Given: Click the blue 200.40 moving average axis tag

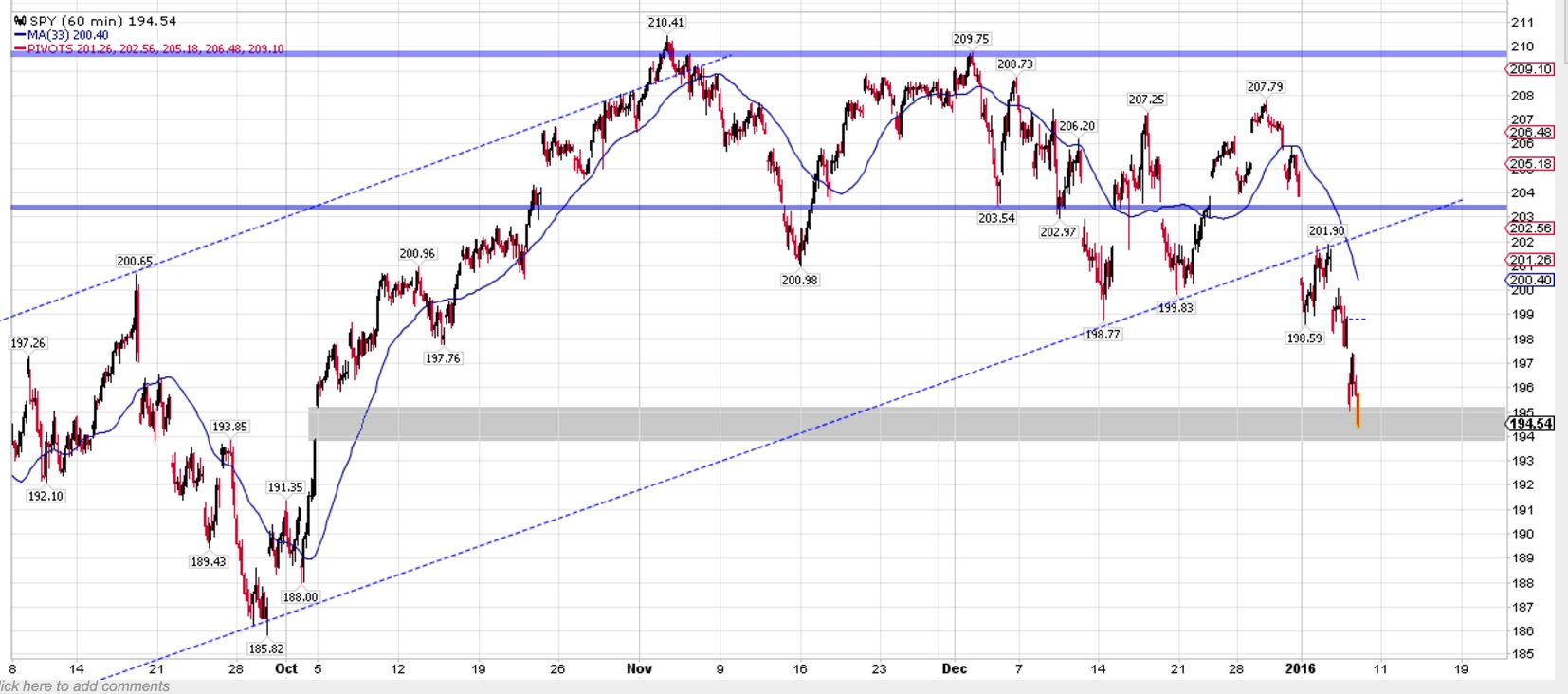Looking at the screenshot, I should click(1531, 280).
